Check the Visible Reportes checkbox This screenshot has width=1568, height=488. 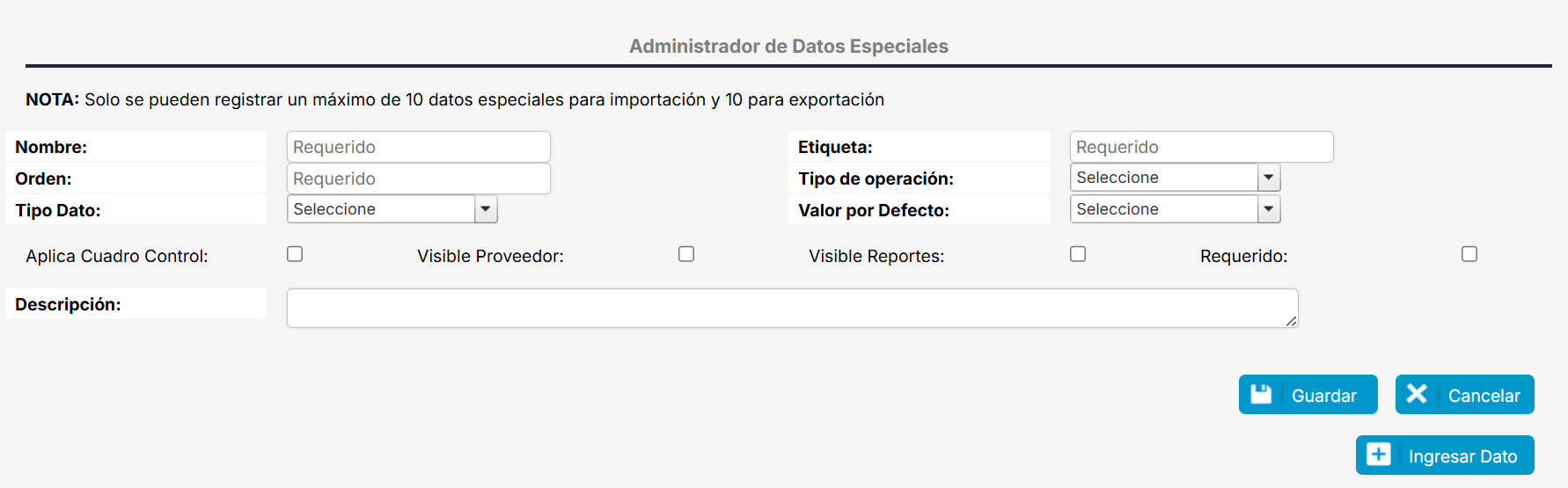[1078, 254]
